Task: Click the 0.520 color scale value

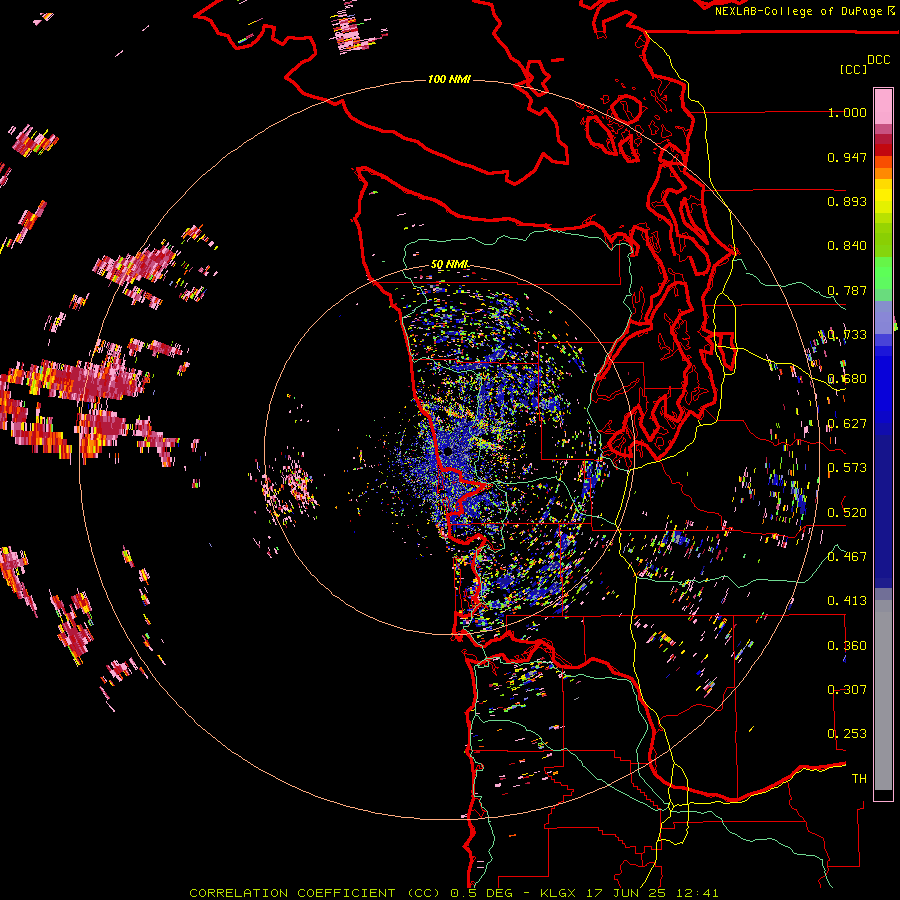Action: (847, 512)
